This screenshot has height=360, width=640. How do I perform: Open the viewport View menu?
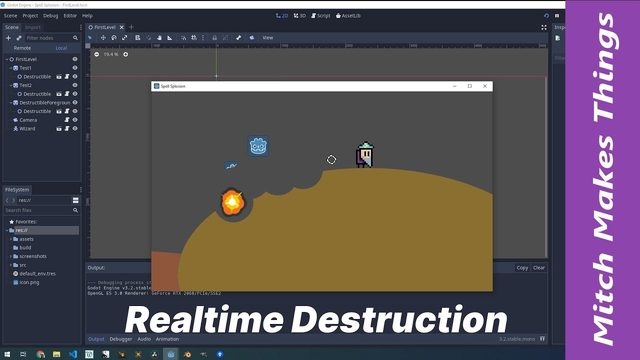click(268, 38)
